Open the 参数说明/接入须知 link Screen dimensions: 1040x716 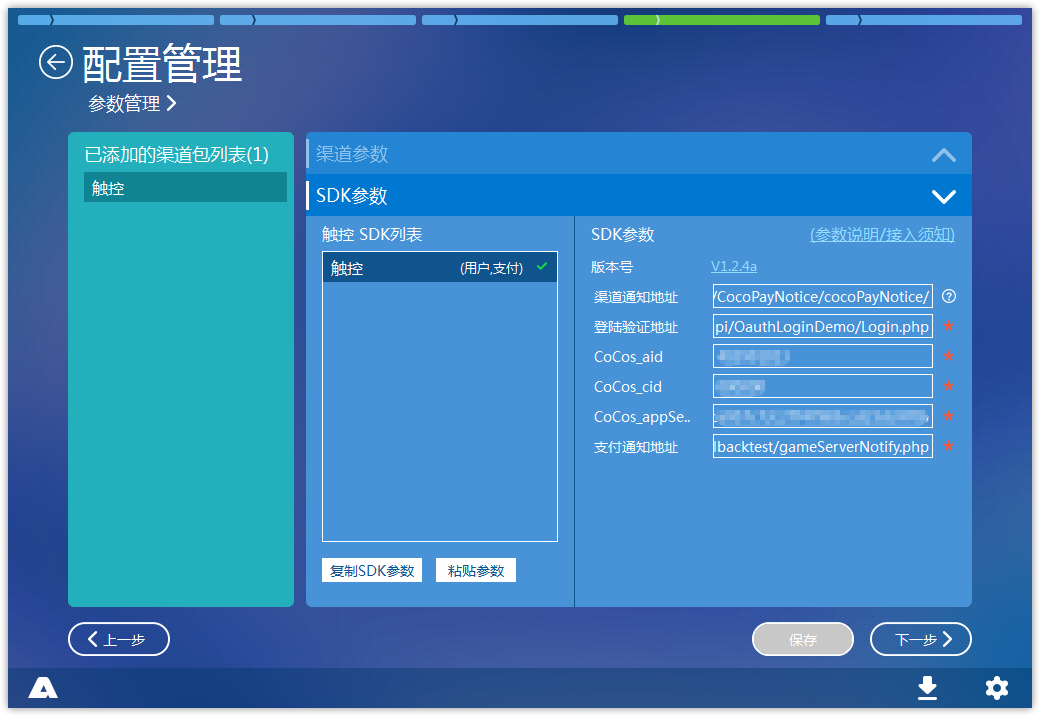pyautogui.click(x=880, y=234)
